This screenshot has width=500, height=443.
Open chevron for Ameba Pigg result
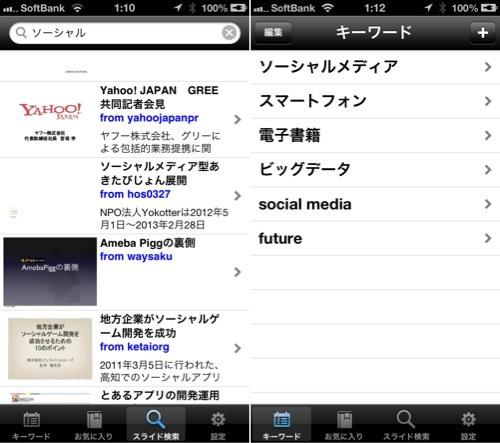point(237,272)
